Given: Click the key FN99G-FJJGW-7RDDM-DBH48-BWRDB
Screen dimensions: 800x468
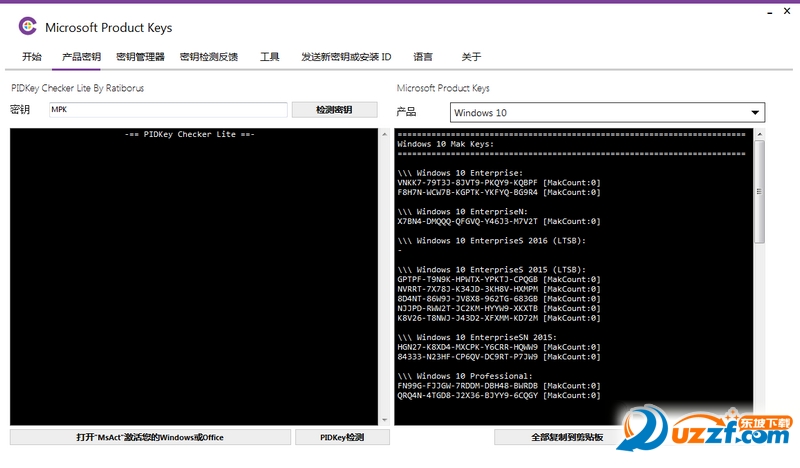Looking at the screenshot, I should click(467, 386).
